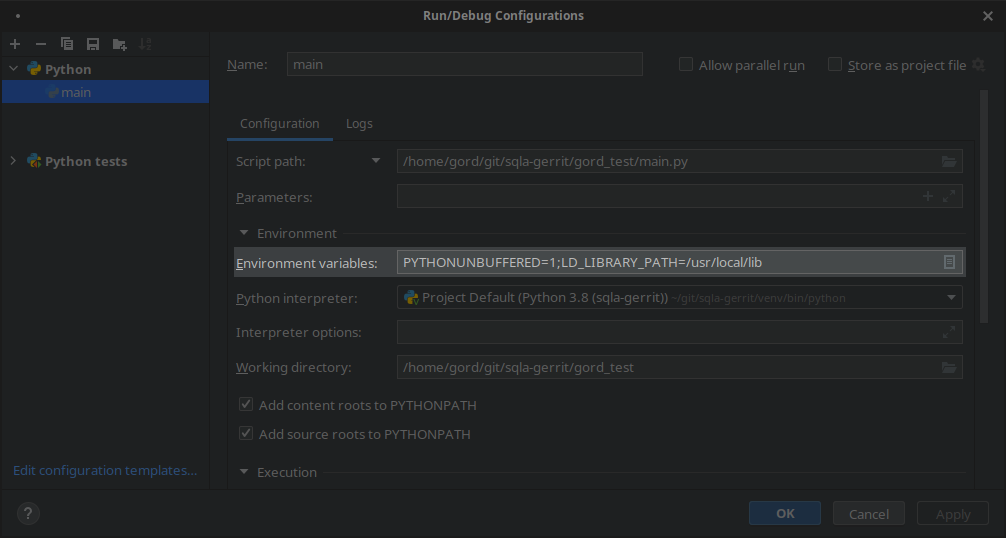Collapse the Environment section
Screen dimensions: 1006x538
click(244, 233)
